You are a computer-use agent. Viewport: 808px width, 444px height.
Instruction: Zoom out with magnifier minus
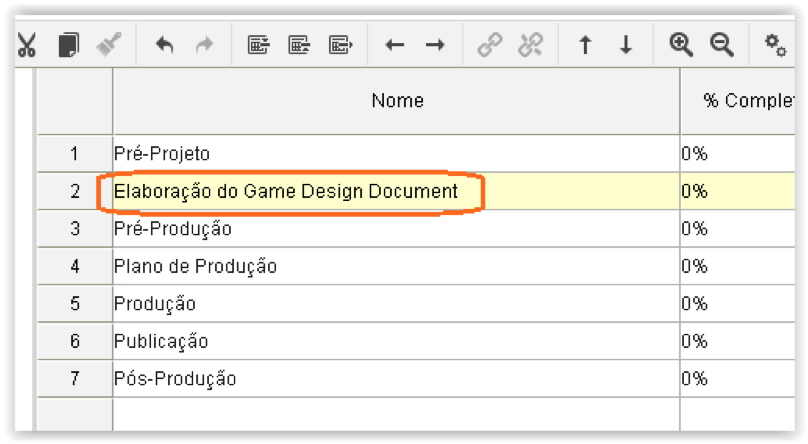tap(721, 45)
